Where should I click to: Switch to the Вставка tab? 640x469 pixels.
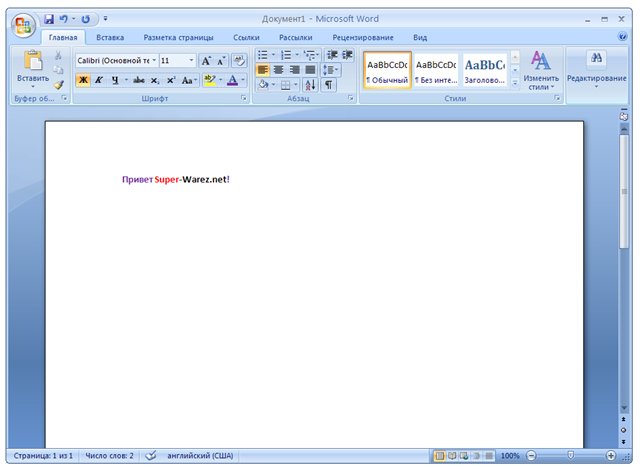click(110, 37)
